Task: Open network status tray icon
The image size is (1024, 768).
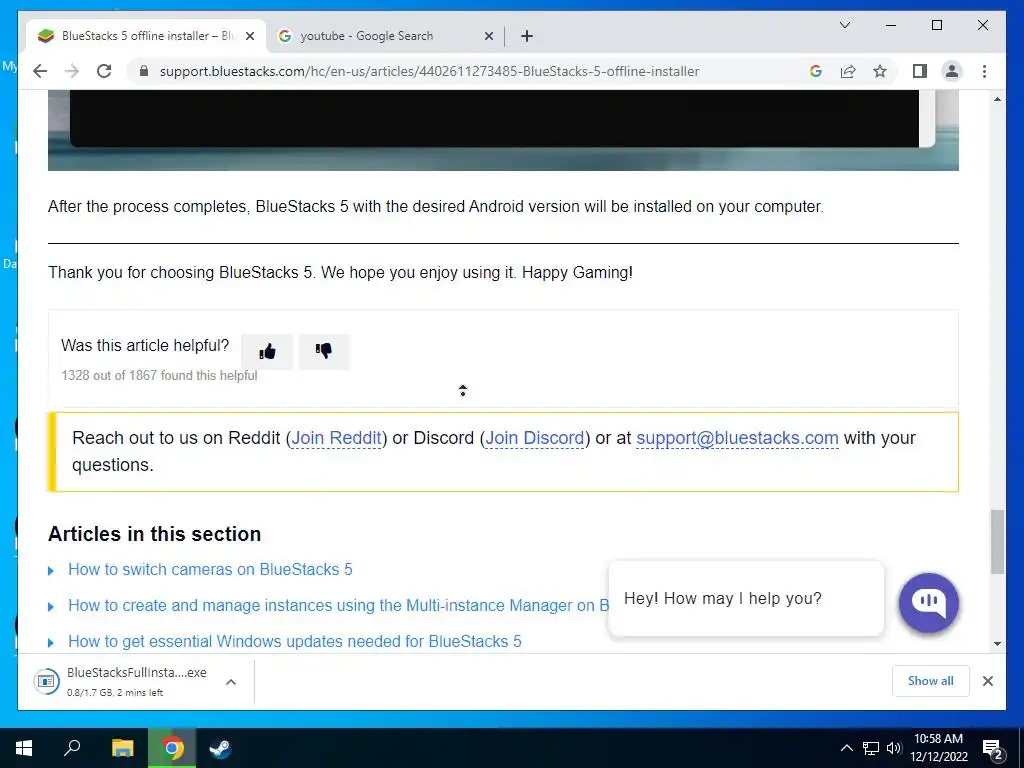Action: tap(871, 748)
